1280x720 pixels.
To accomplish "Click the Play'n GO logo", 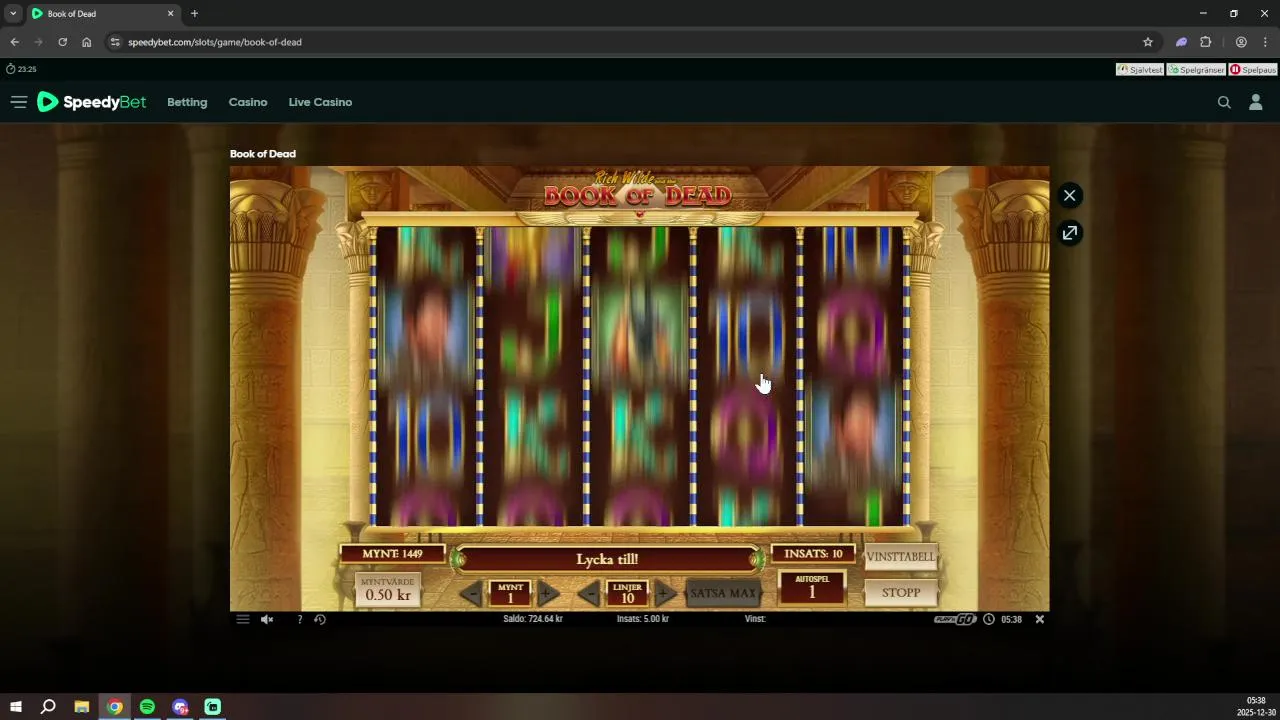I will (954, 619).
